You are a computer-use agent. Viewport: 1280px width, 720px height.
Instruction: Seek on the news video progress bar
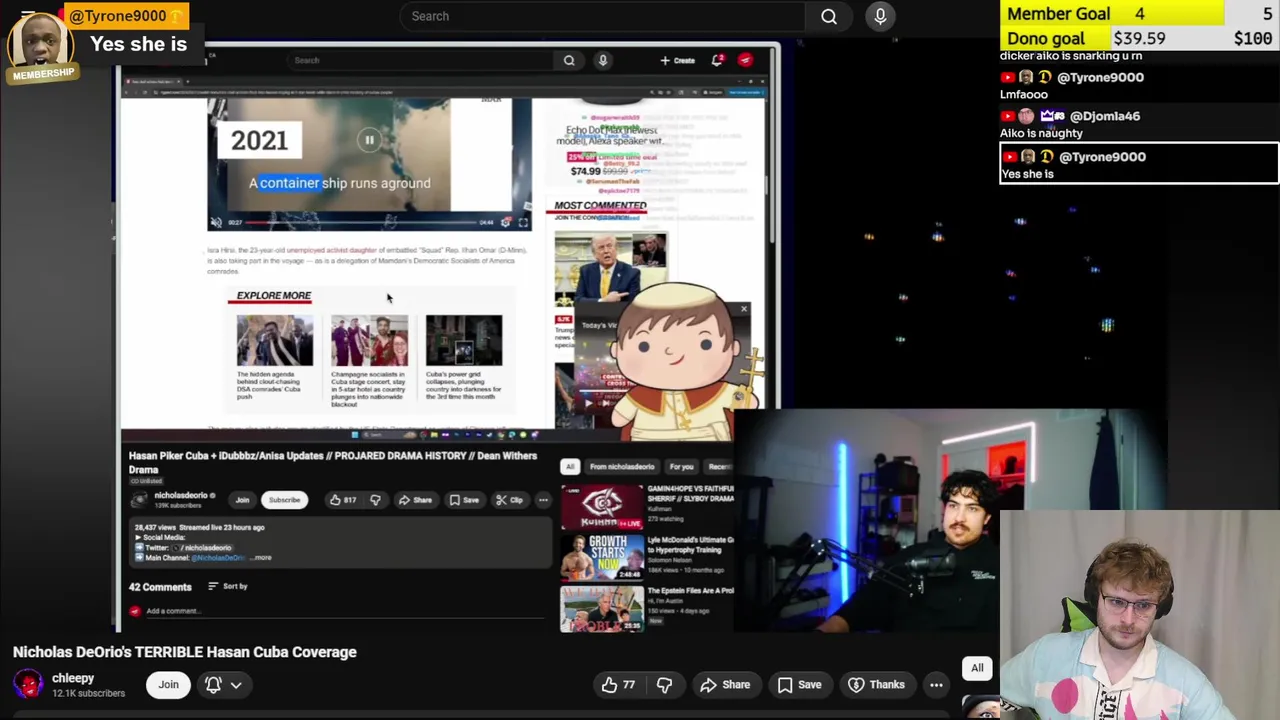pos(359,222)
